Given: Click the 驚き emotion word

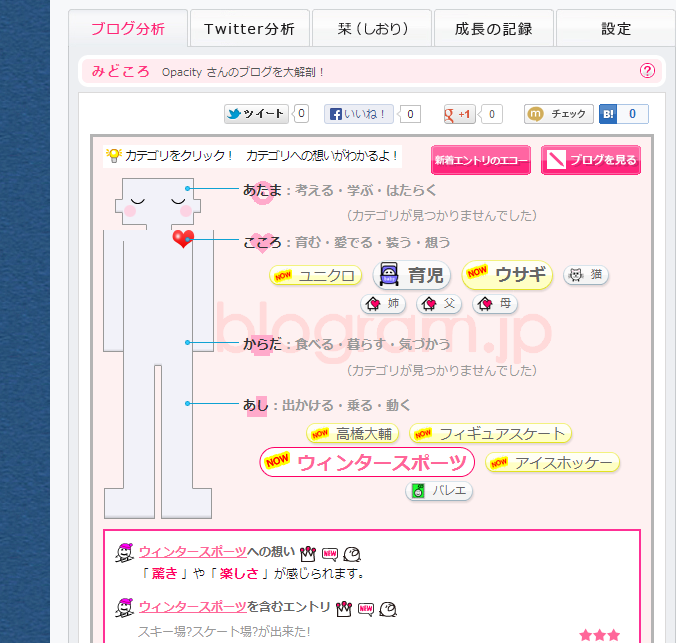Looking at the screenshot, I should (164, 573).
